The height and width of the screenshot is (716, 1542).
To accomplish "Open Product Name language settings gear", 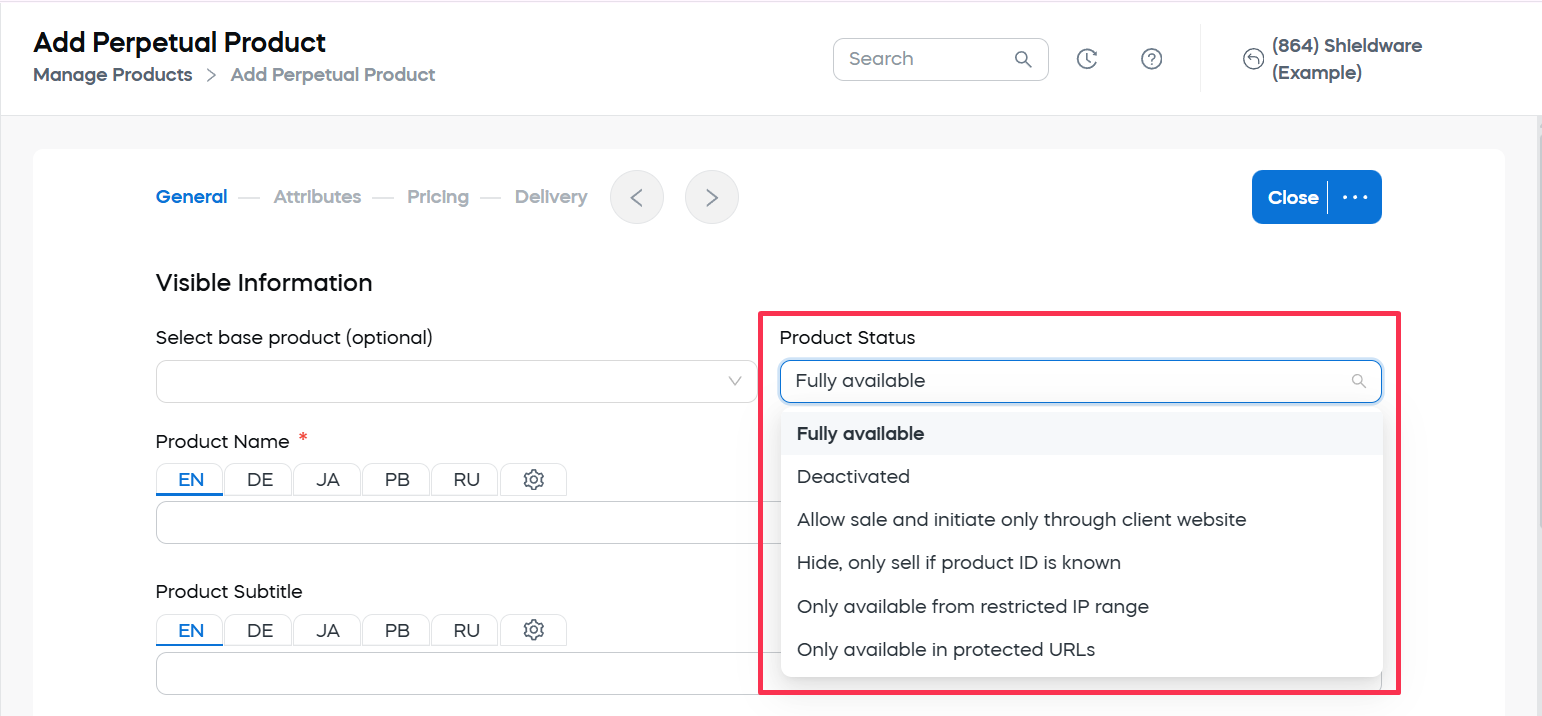I will pos(533,480).
